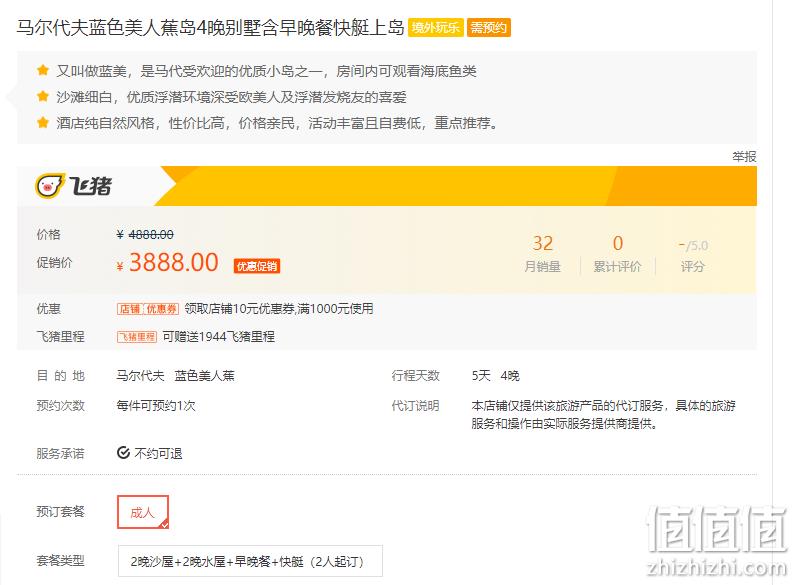796x585 pixels.
Task: Click the star icon beside 沙滩细白
Action: 43,96
